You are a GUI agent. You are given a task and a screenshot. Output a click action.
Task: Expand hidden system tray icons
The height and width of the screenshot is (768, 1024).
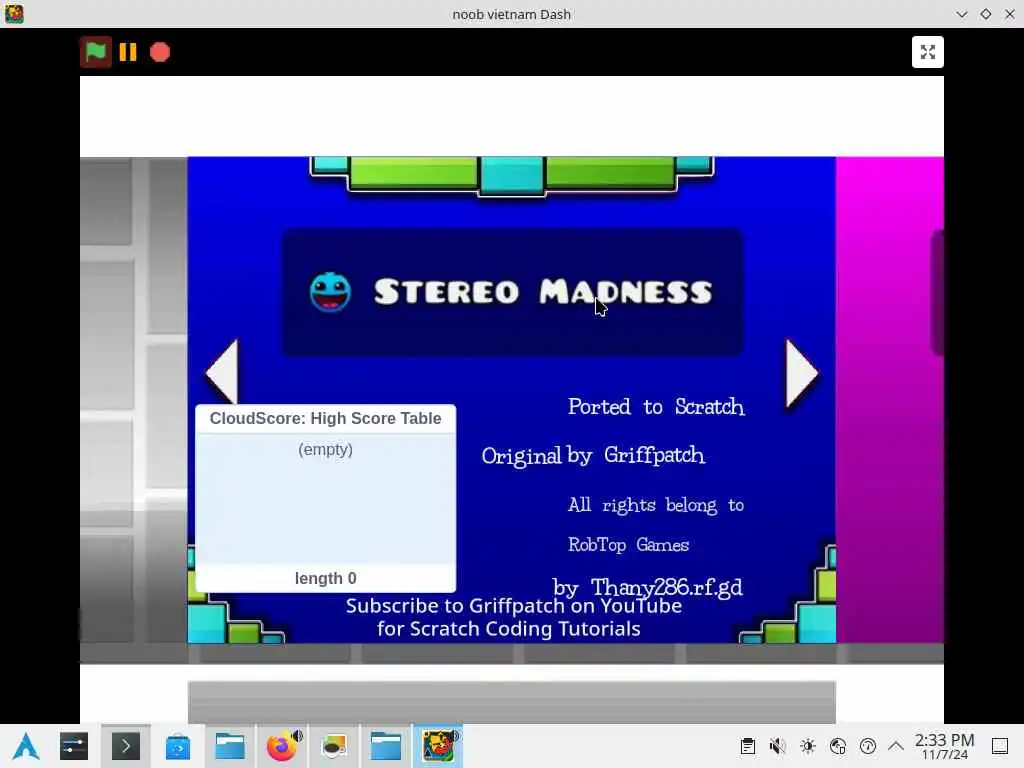[x=896, y=746]
